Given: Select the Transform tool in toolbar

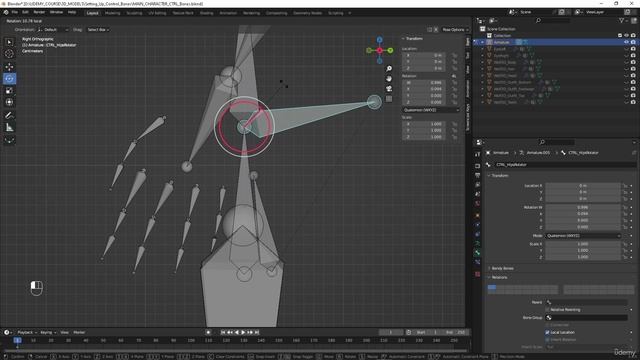Looking at the screenshot, I should (9, 102).
